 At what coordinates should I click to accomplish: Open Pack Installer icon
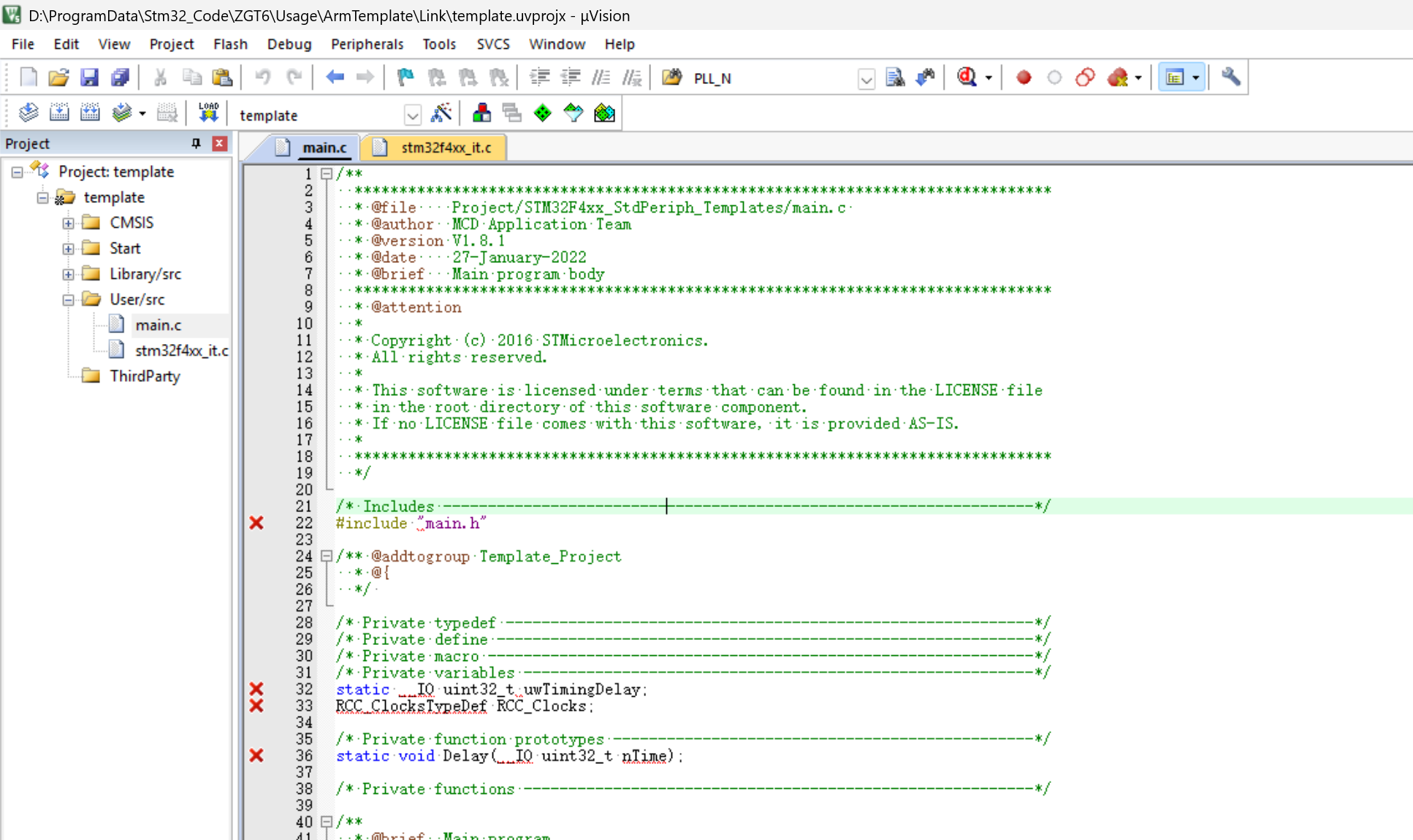604,113
